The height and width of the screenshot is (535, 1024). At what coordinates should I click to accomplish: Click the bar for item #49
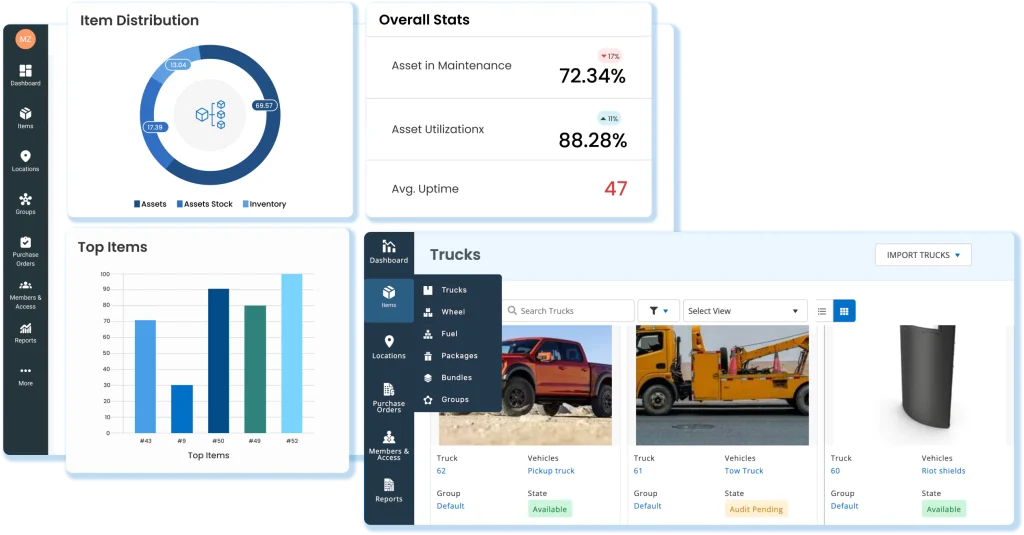click(x=255, y=369)
